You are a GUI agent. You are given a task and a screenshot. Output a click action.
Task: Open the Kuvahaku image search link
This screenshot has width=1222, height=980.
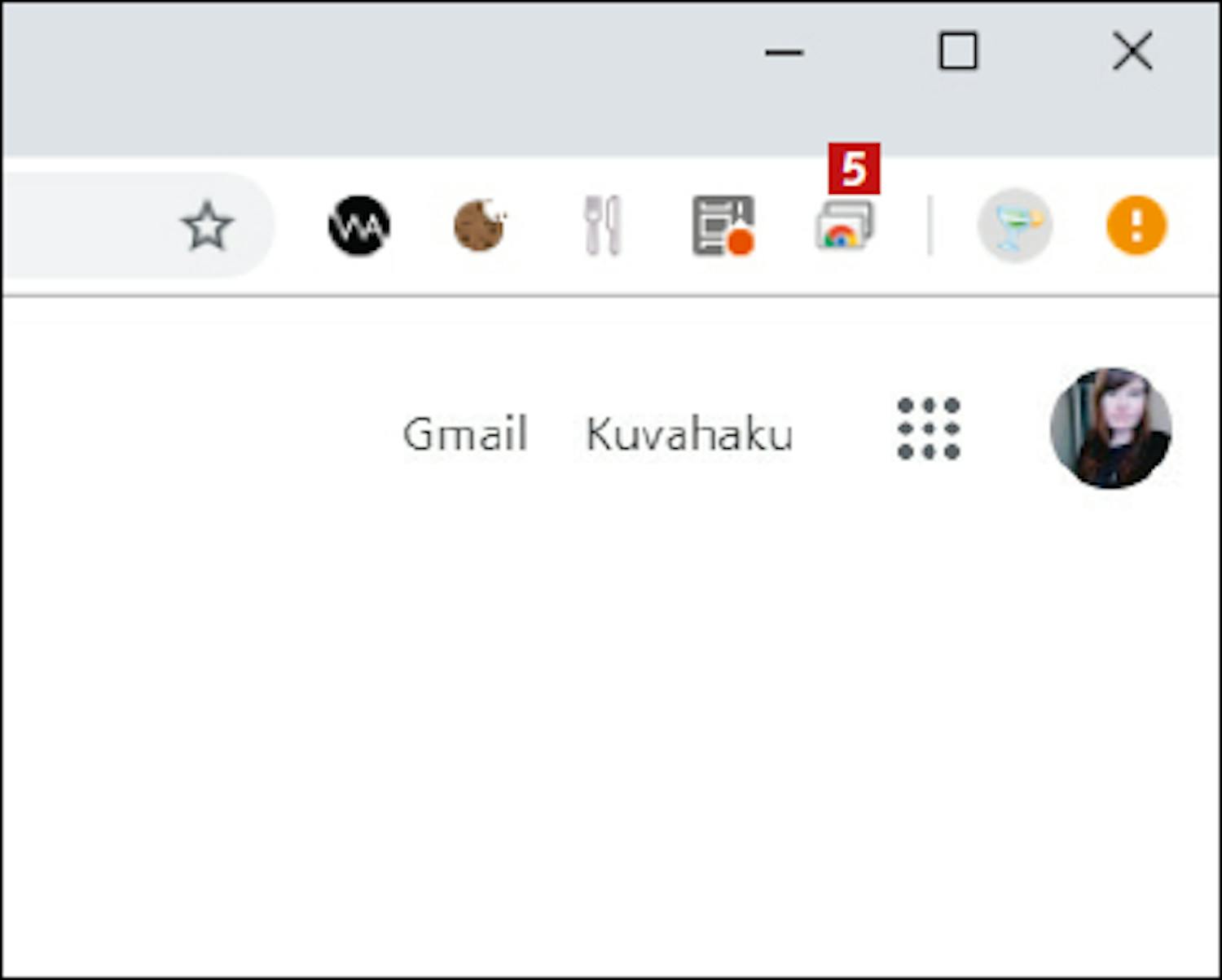[x=689, y=433]
